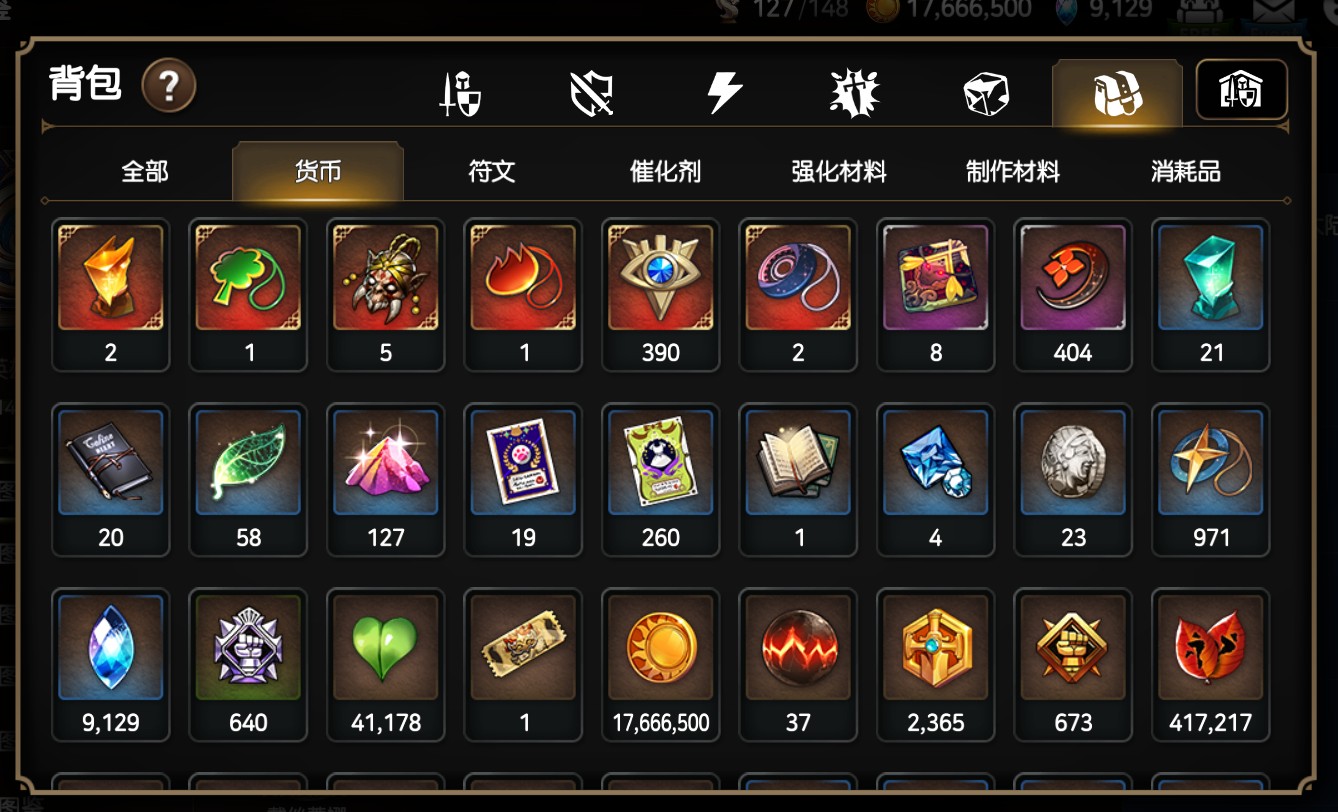1338x812 pixels.
Task: Open the 制作材料 tab
Action: click(1012, 172)
